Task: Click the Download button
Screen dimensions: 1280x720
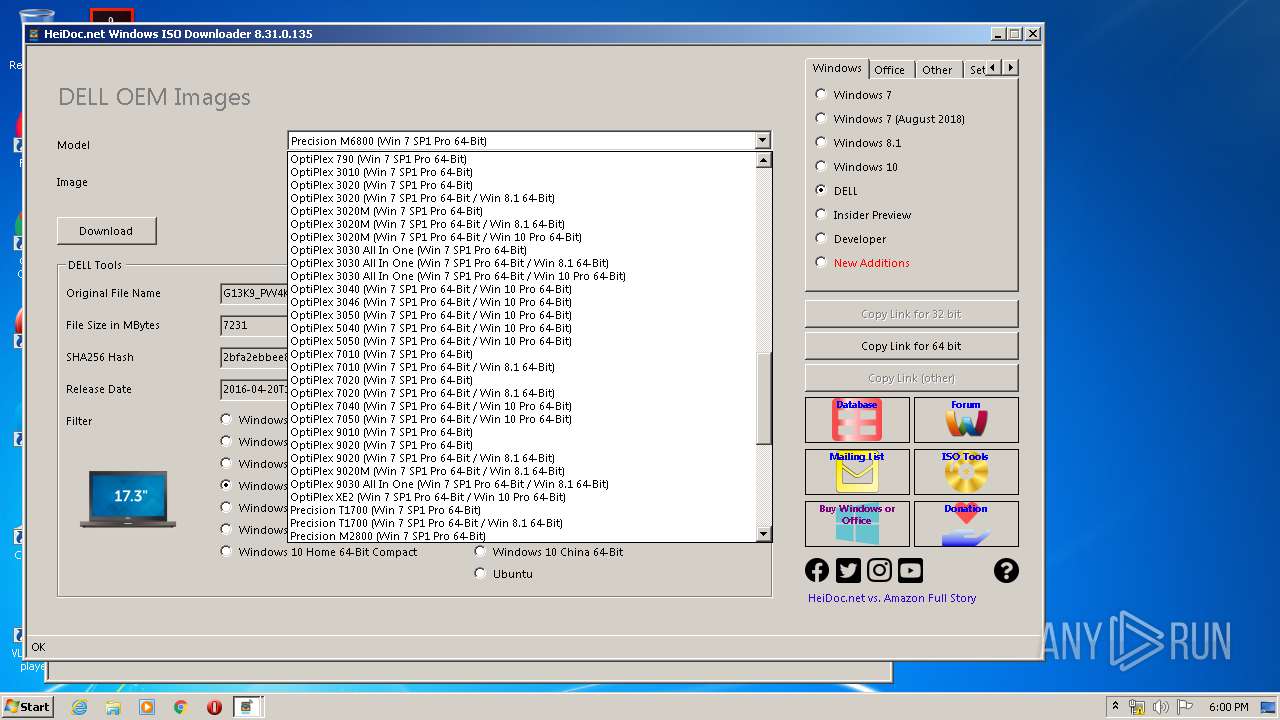Action: (x=106, y=231)
